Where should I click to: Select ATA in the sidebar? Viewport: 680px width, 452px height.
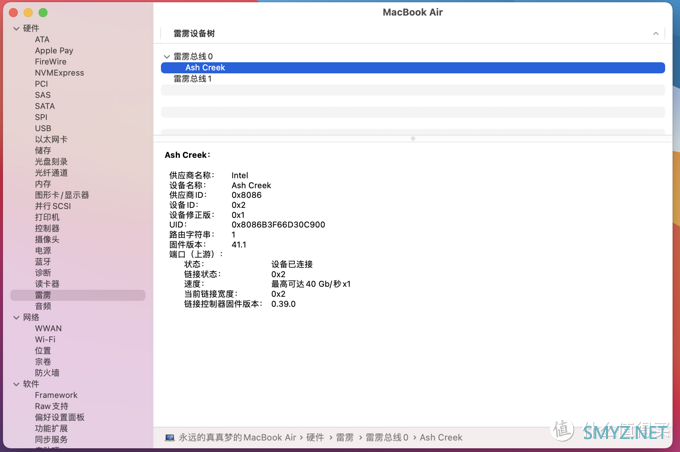42,39
